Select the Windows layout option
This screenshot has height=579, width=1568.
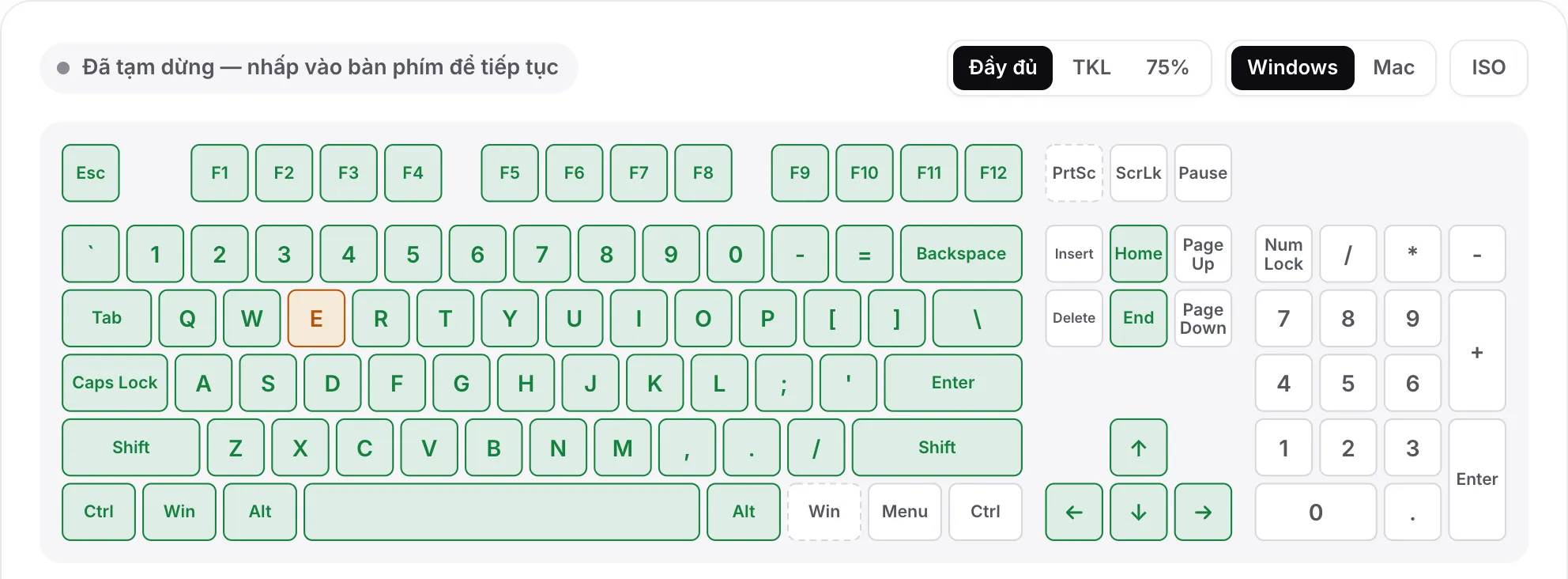tap(1292, 67)
